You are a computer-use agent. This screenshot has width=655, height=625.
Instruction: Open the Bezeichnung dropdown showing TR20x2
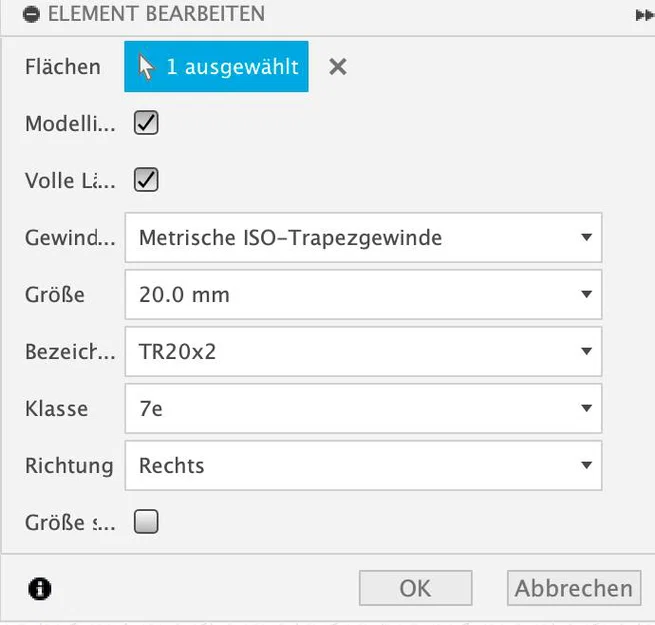[x=363, y=351]
